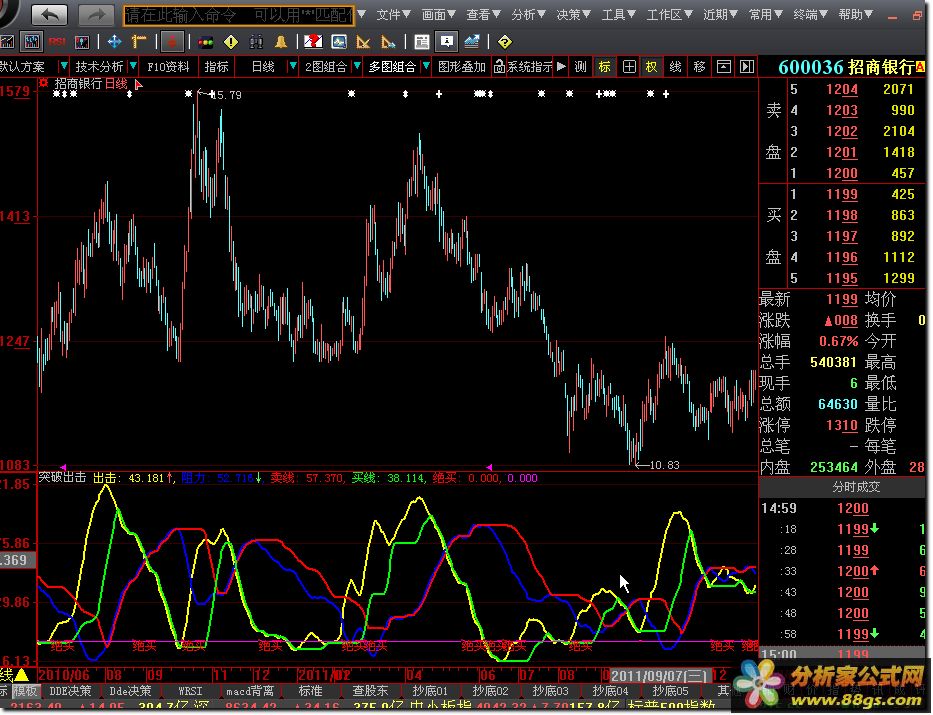Click the 图形叠加 overlay button
The width and height of the screenshot is (933, 715).
pos(462,67)
